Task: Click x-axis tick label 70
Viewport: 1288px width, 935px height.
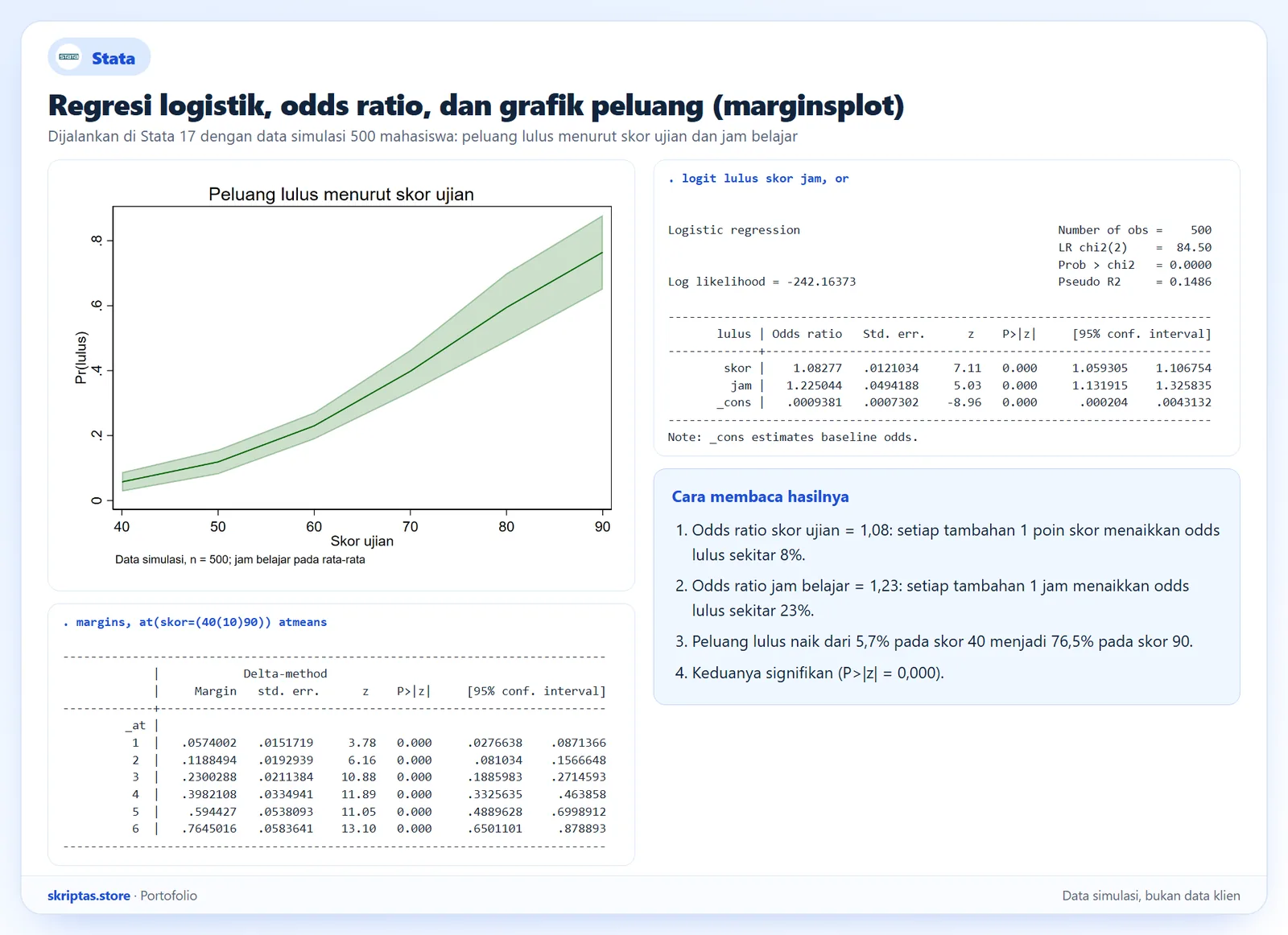Action: click(410, 526)
